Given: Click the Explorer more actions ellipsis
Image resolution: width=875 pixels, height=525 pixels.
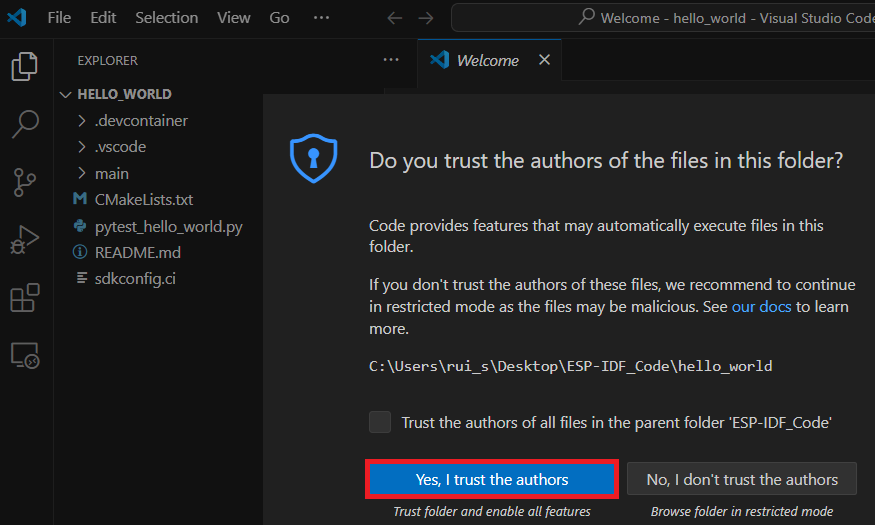Looking at the screenshot, I should 391,60.
